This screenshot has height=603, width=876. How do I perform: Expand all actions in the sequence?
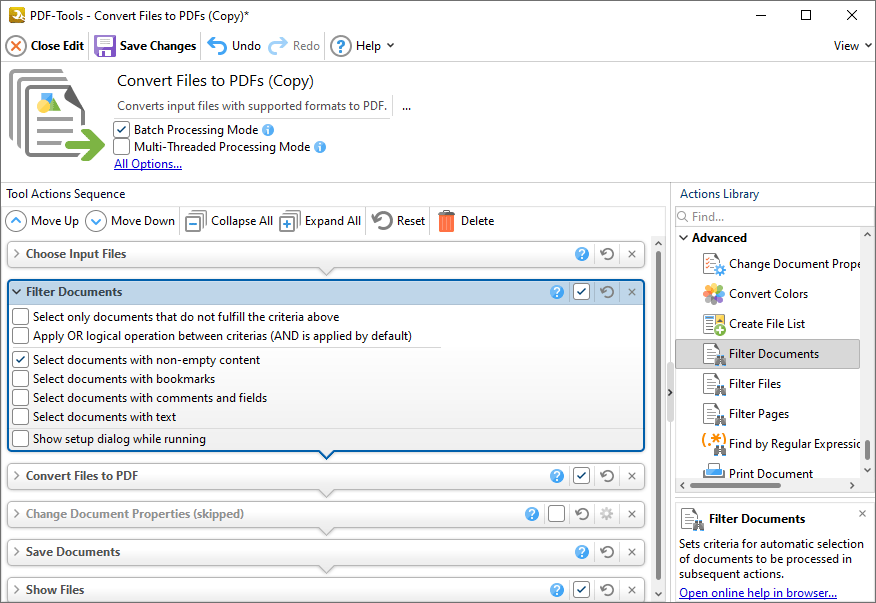pyautogui.click(x=320, y=221)
